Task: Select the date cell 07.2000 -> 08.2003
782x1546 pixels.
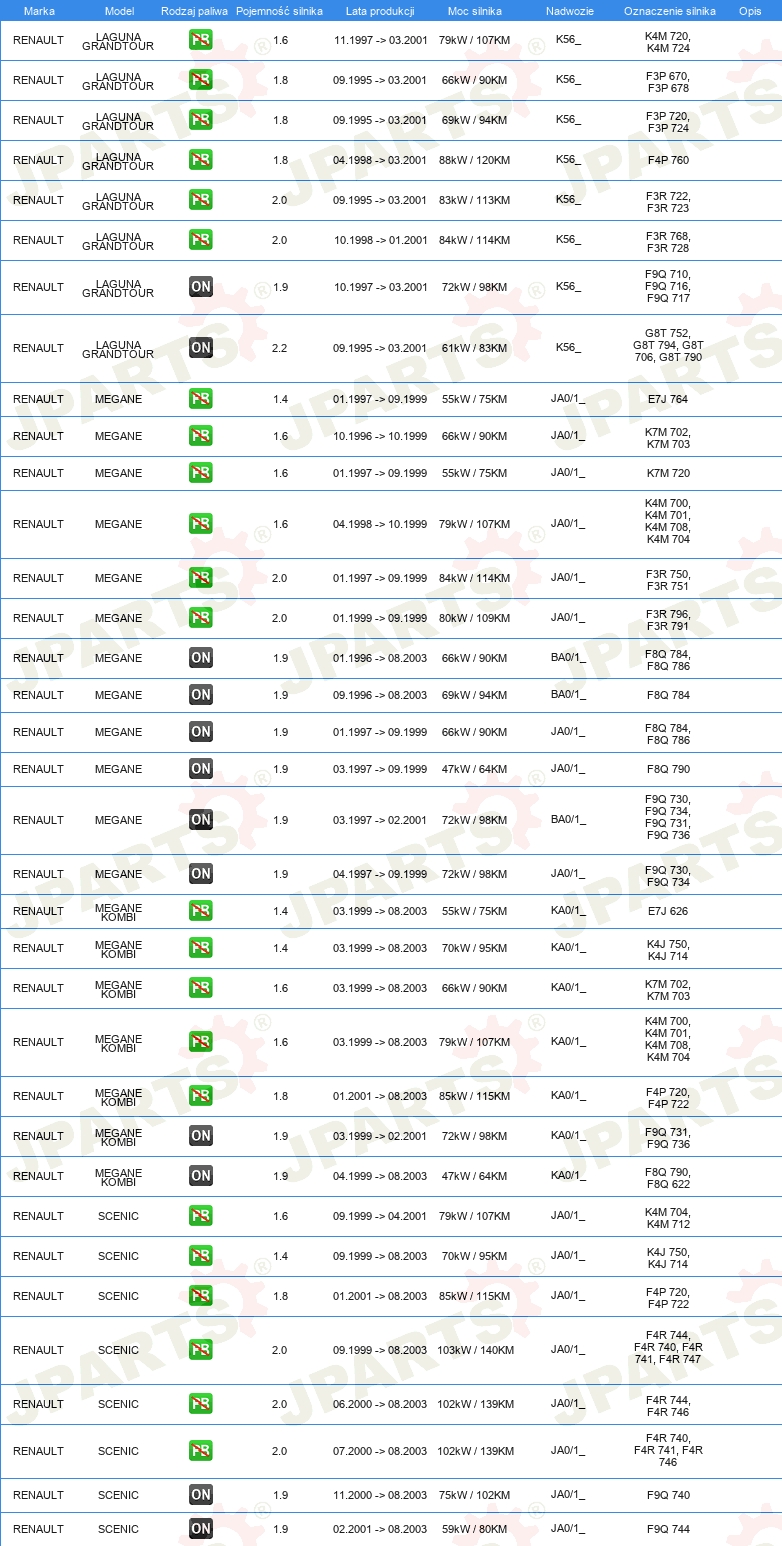Action: click(x=380, y=1451)
